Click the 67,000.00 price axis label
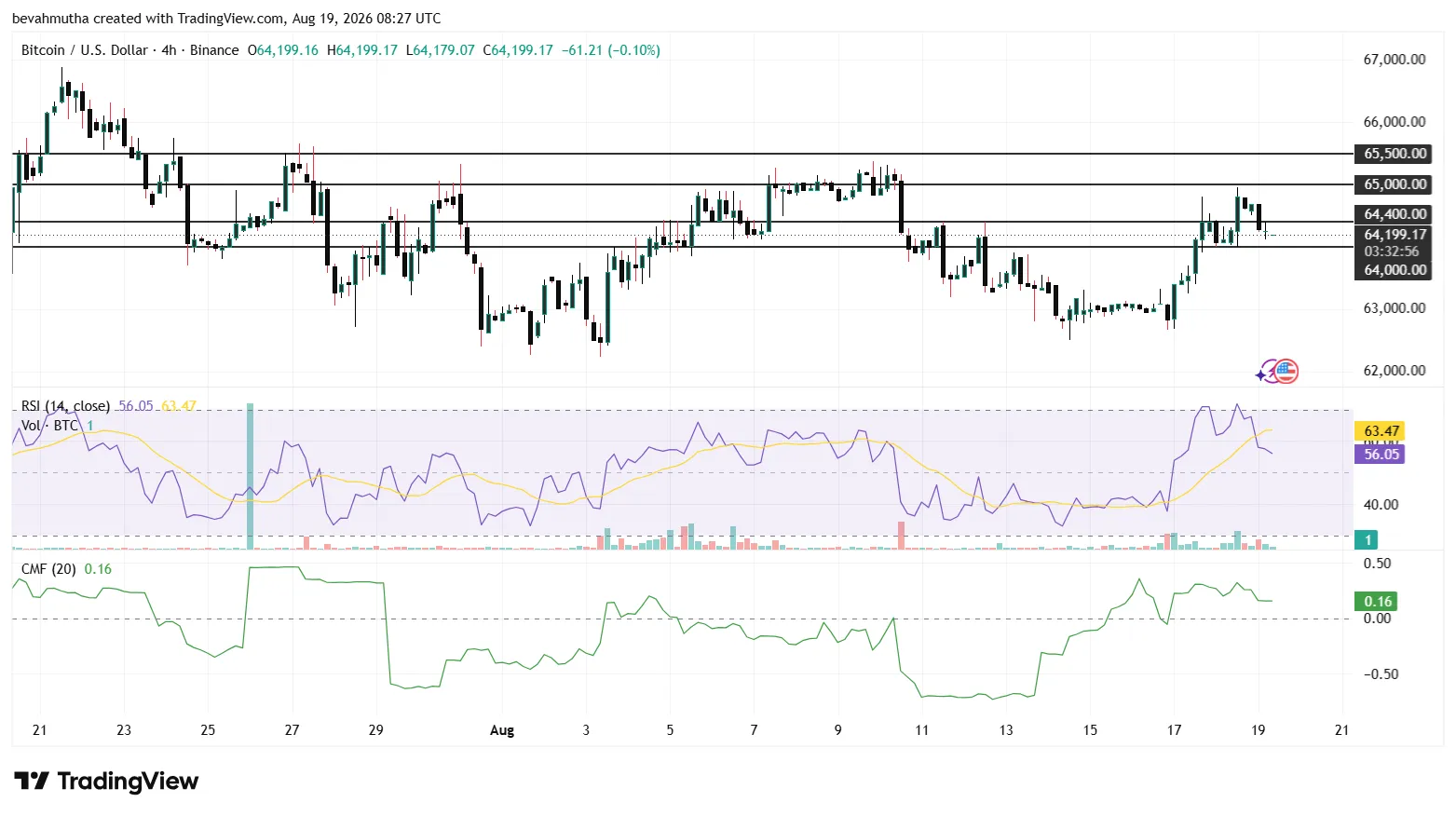Image resolution: width=1456 pixels, height=816 pixels. point(1395,60)
